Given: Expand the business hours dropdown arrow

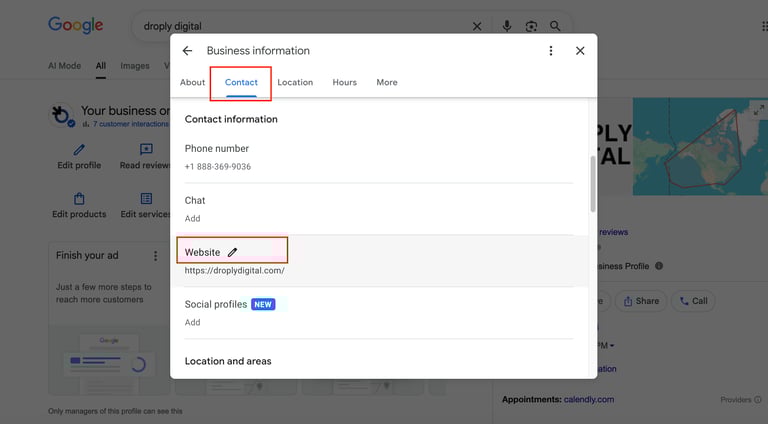Looking at the screenshot, I should pos(612,346).
